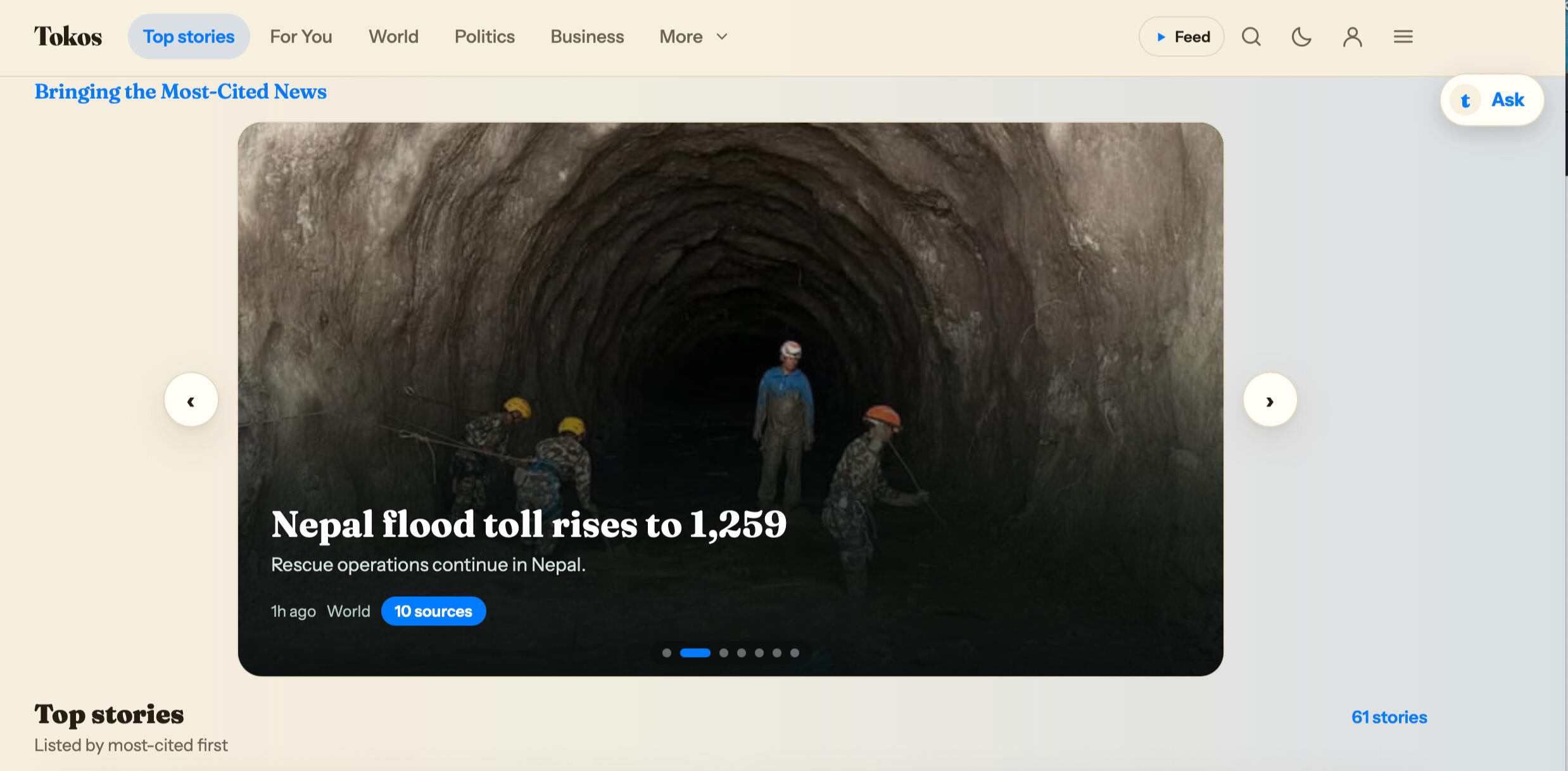Click the Tokos logo

(68, 37)
